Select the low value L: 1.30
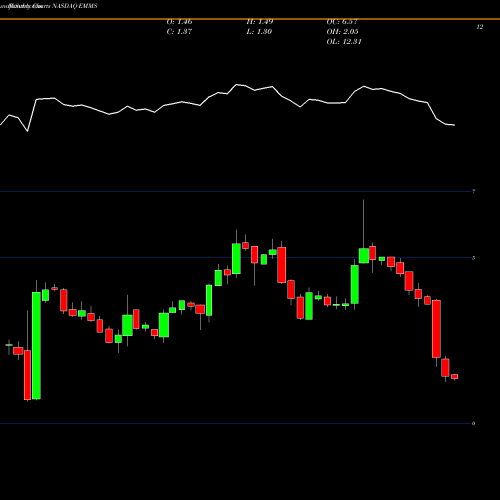The width and height of the screenshot is (500, 500). coord(259,32)
